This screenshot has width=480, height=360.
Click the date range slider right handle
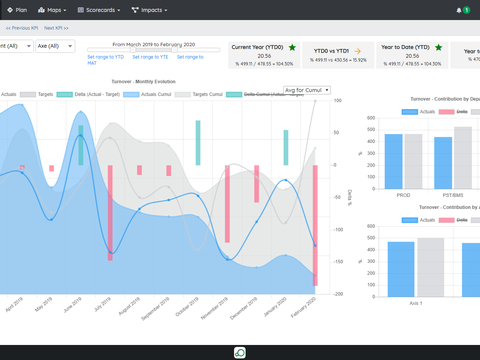[x=175, y=50]
